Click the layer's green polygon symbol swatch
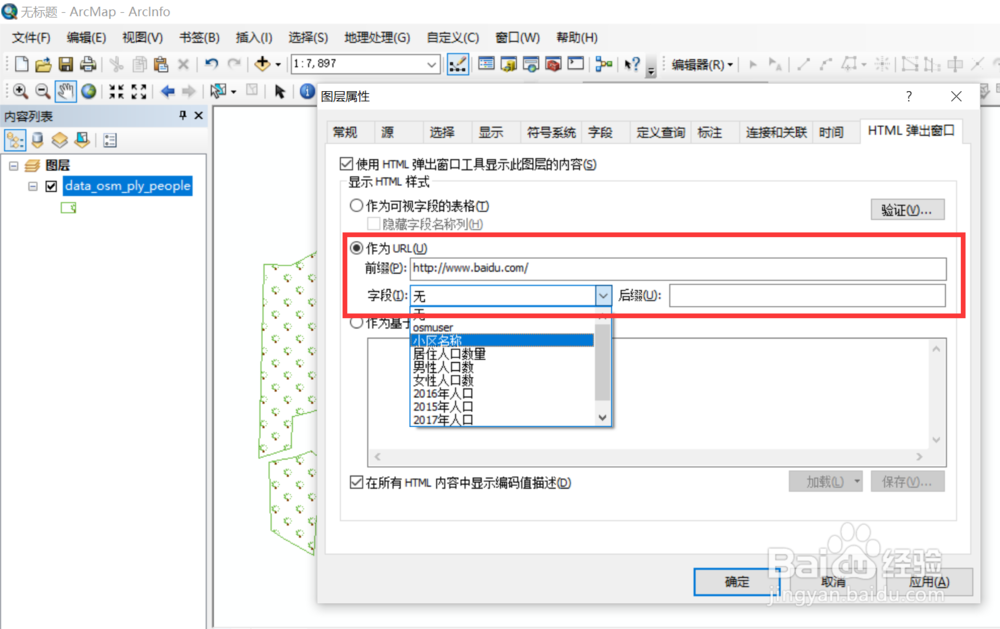1000x629 pixels. coord(67,208)
